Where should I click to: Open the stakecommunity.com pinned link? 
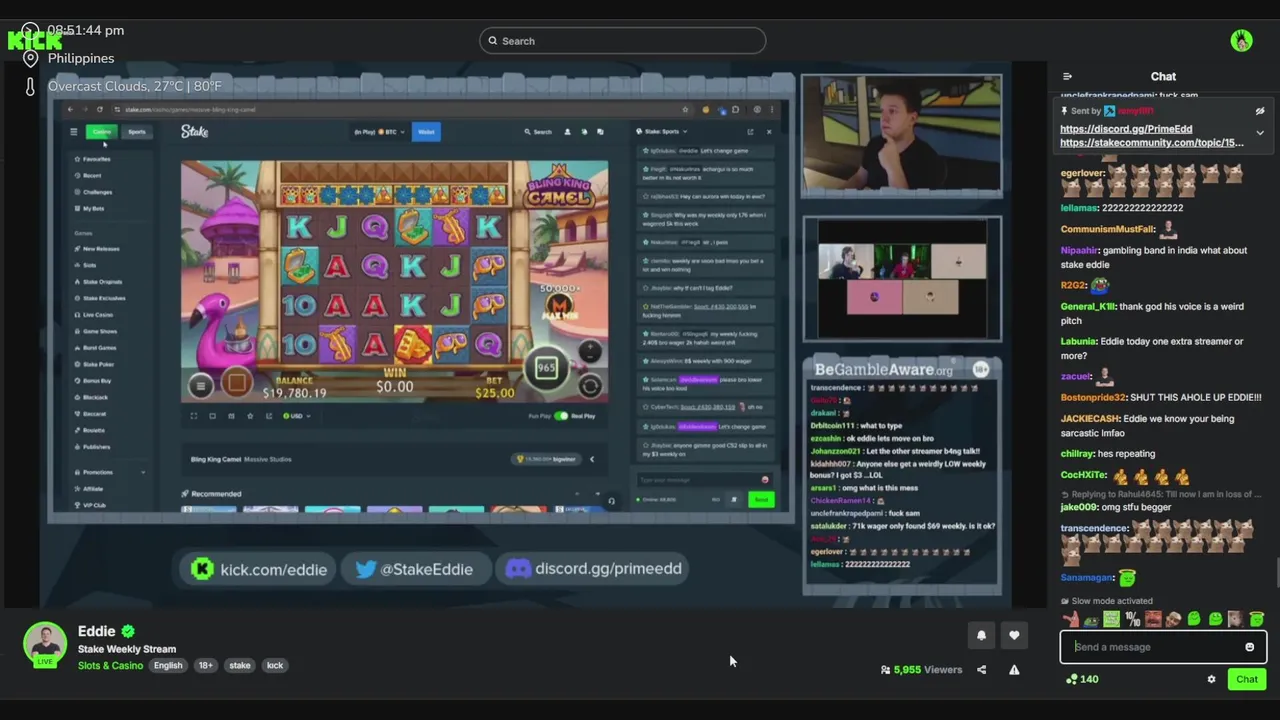click(1152, 143)
